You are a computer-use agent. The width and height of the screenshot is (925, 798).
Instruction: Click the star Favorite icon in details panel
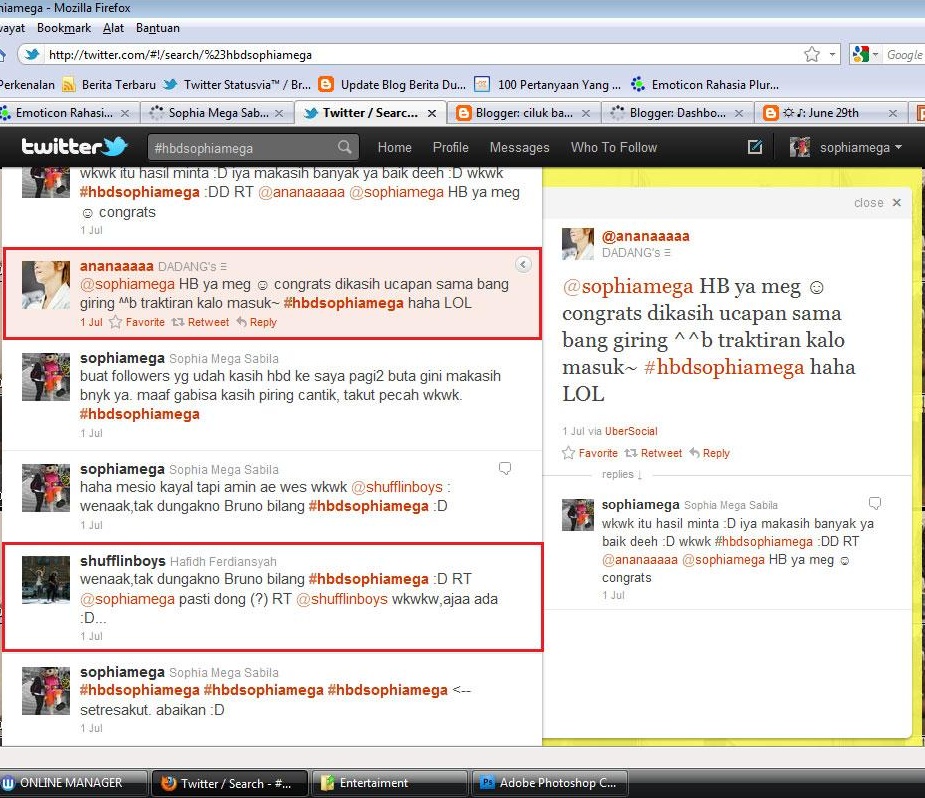click(x=568, y=453)
